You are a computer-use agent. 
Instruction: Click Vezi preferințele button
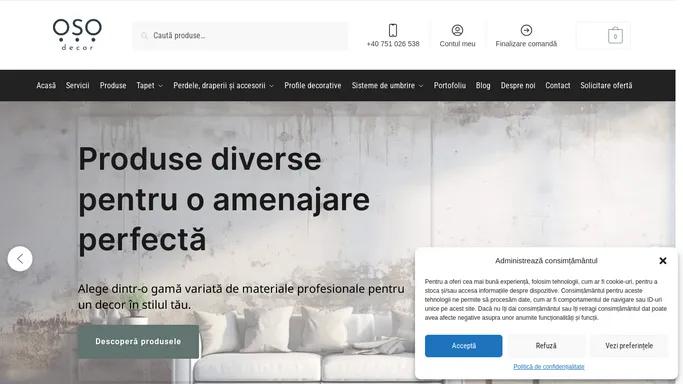point(629,346)
